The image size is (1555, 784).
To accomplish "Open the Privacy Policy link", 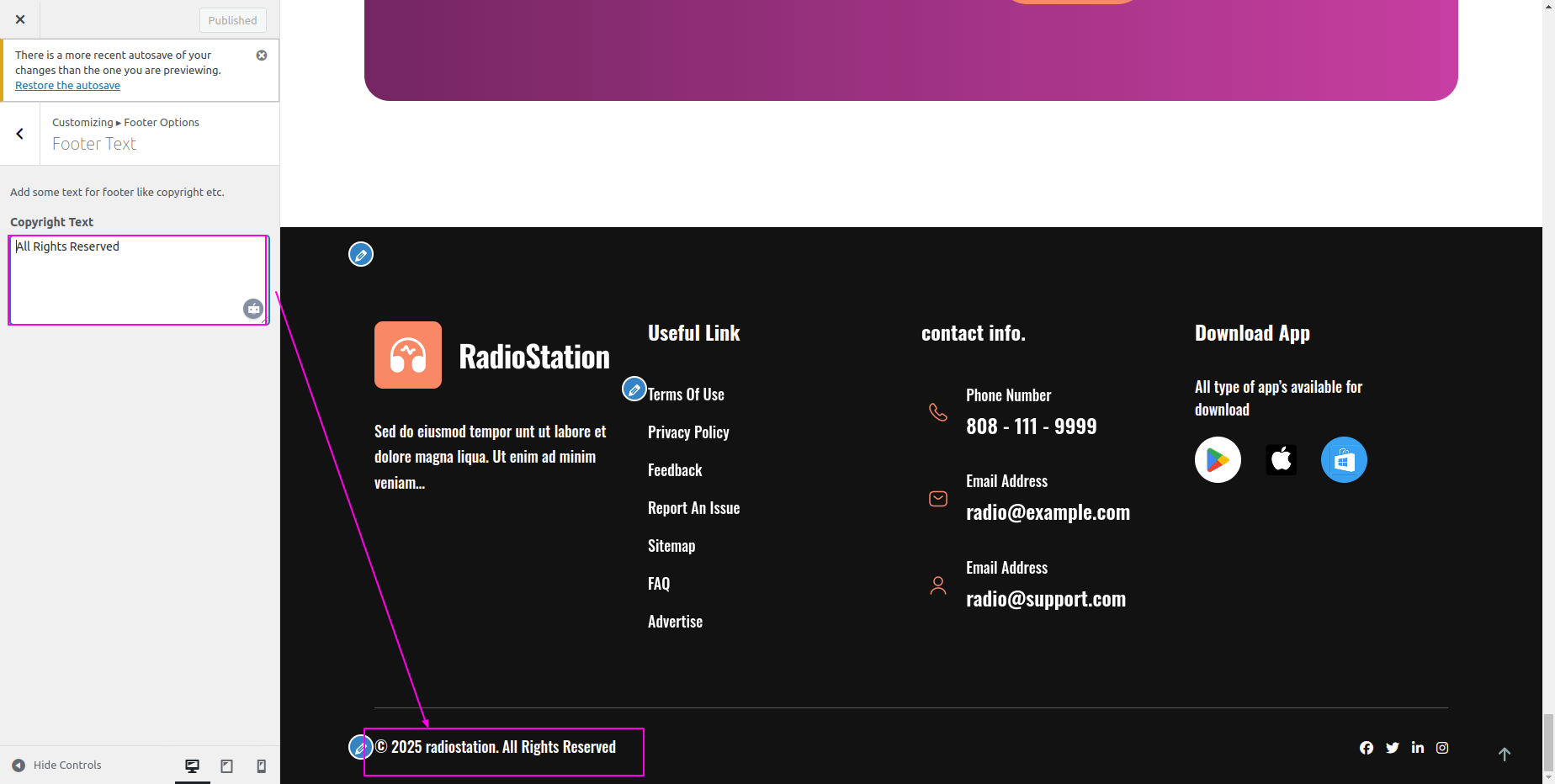I will [688, 432].
